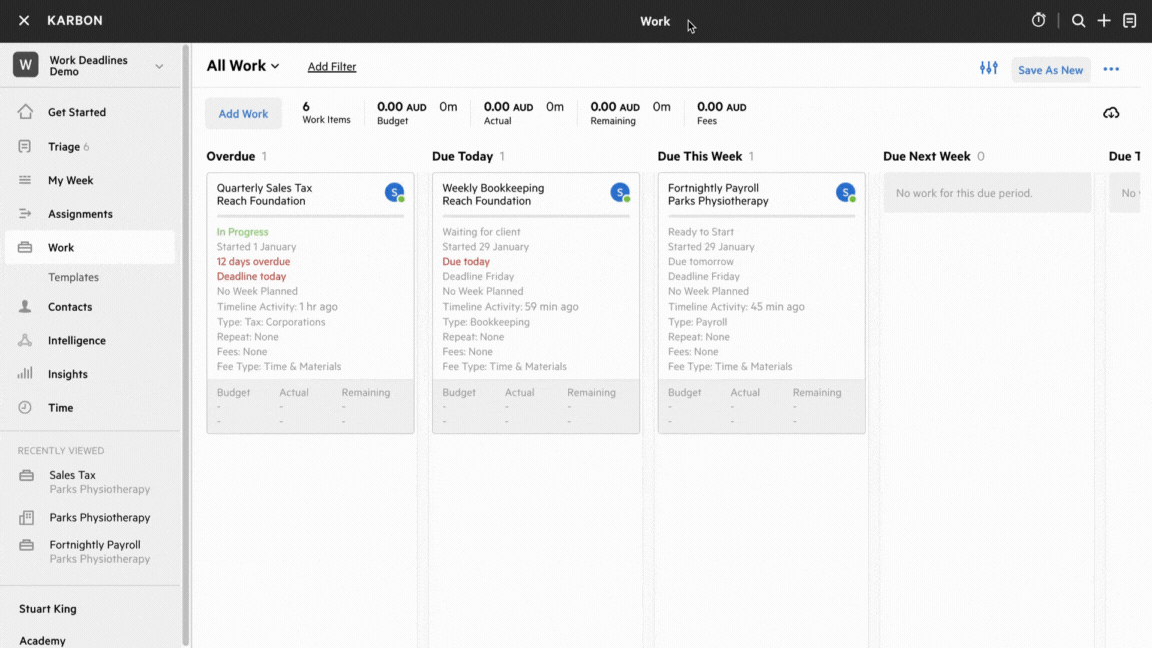Click briefcase icon beside recent Sales Tax
Screen dimensions: 1152x648
tap(26, 475)
